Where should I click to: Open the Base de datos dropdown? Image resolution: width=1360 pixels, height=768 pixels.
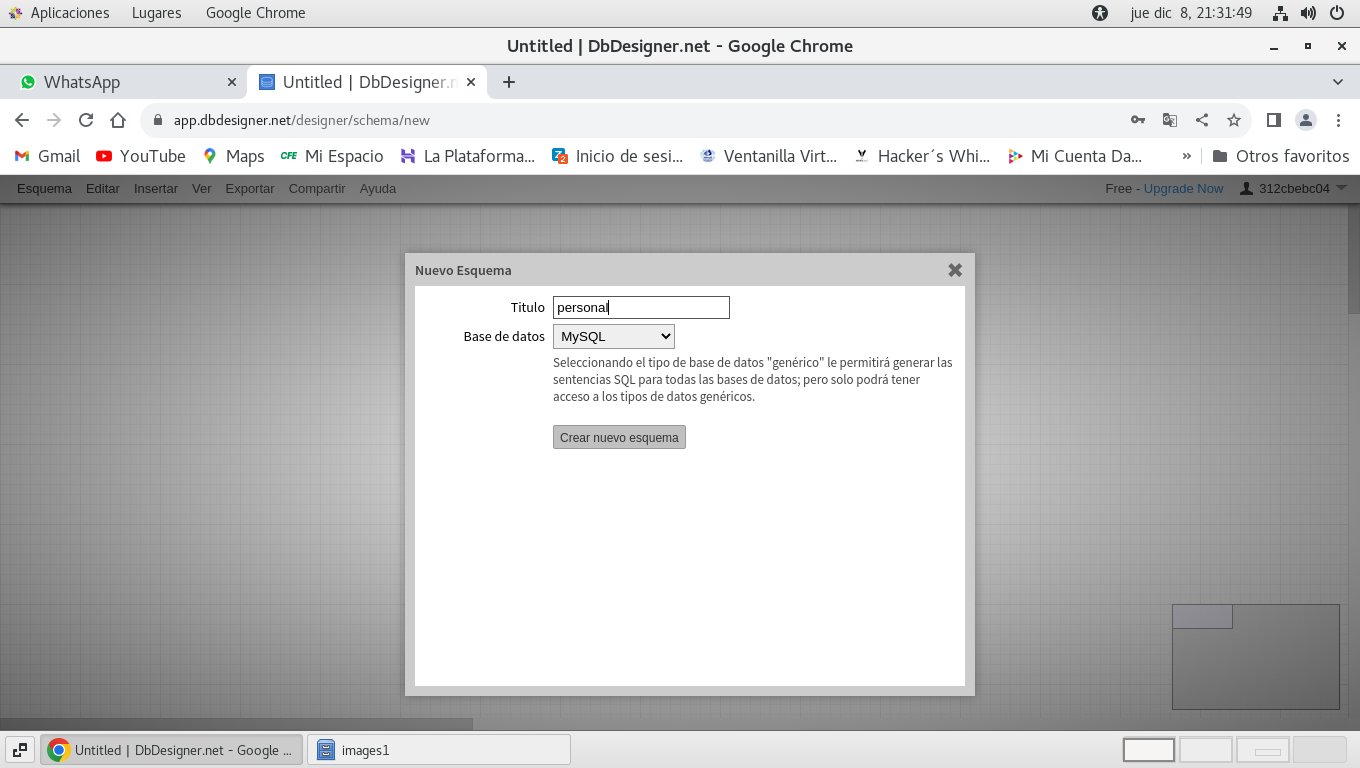click(614, 337)
